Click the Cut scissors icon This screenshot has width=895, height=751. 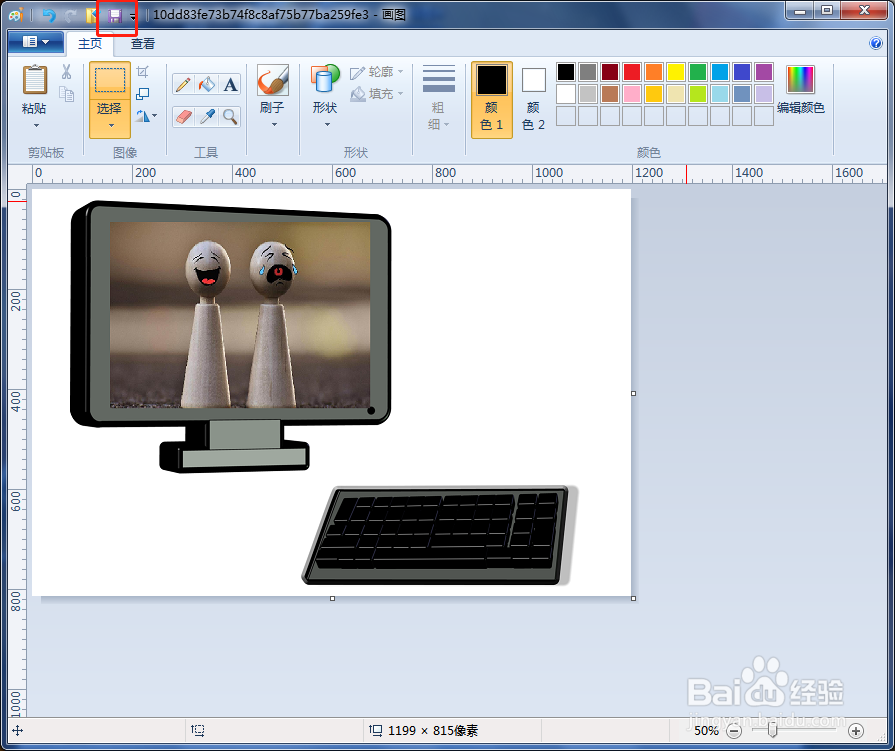66,72
